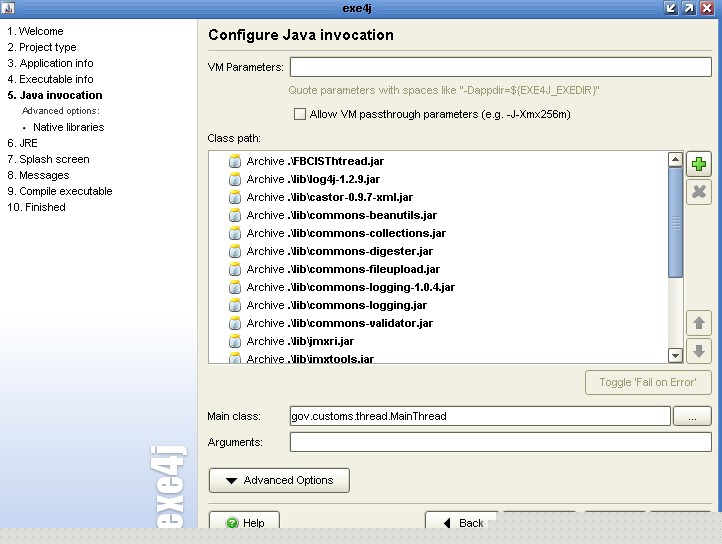
Task: Go to step 1. Welcome
Action: (x=35, y=31)
